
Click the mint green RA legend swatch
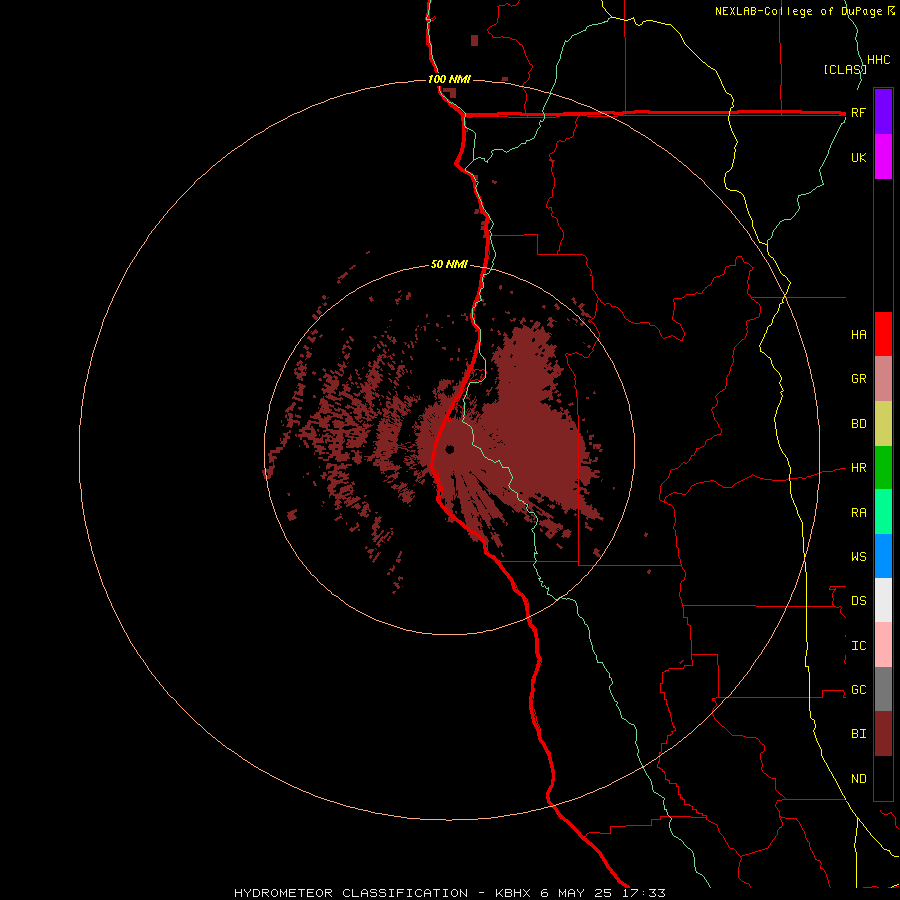point(883,512)
